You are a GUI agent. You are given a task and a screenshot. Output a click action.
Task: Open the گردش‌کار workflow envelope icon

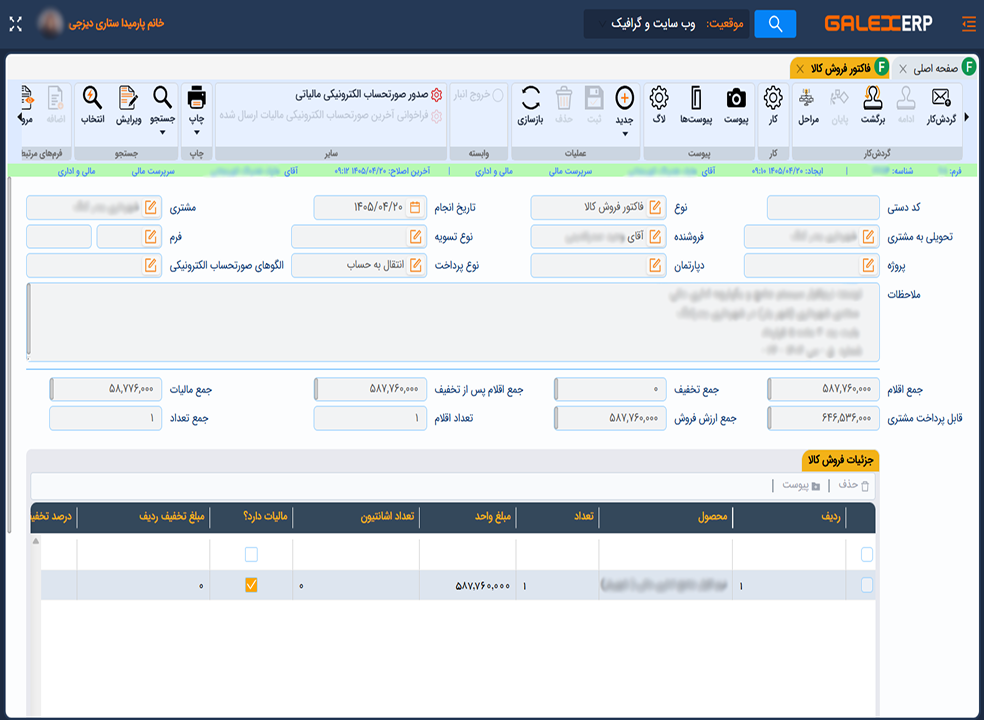point(940,99)
